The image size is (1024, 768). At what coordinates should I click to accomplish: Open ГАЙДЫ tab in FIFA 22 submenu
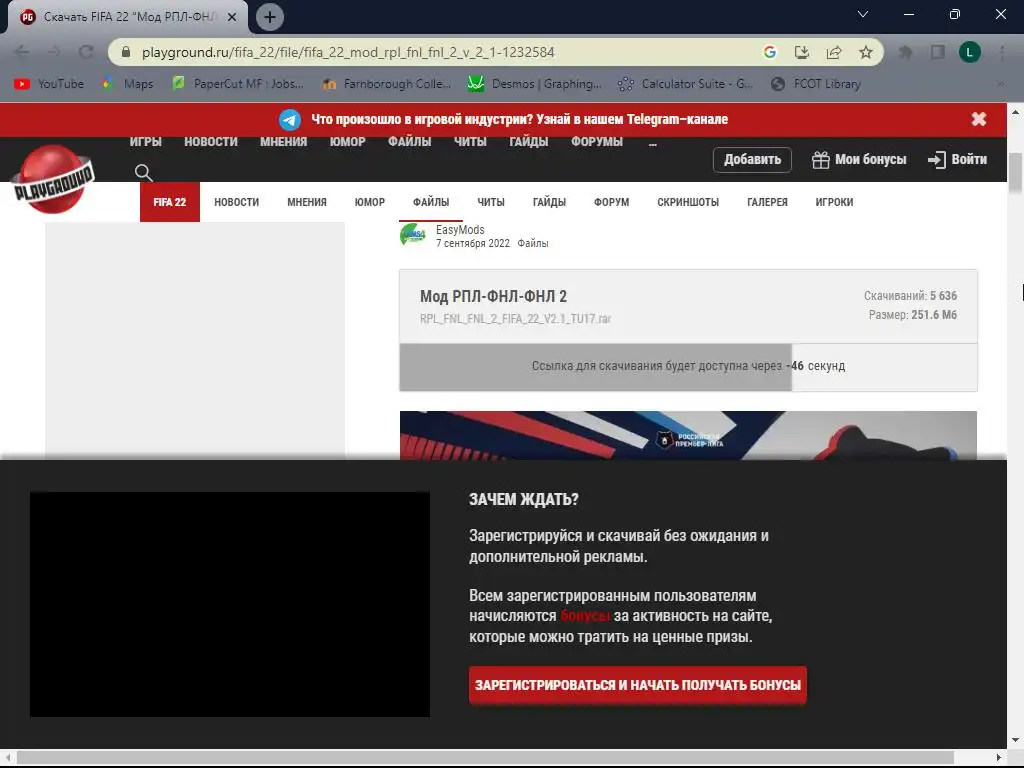point(549,202)
